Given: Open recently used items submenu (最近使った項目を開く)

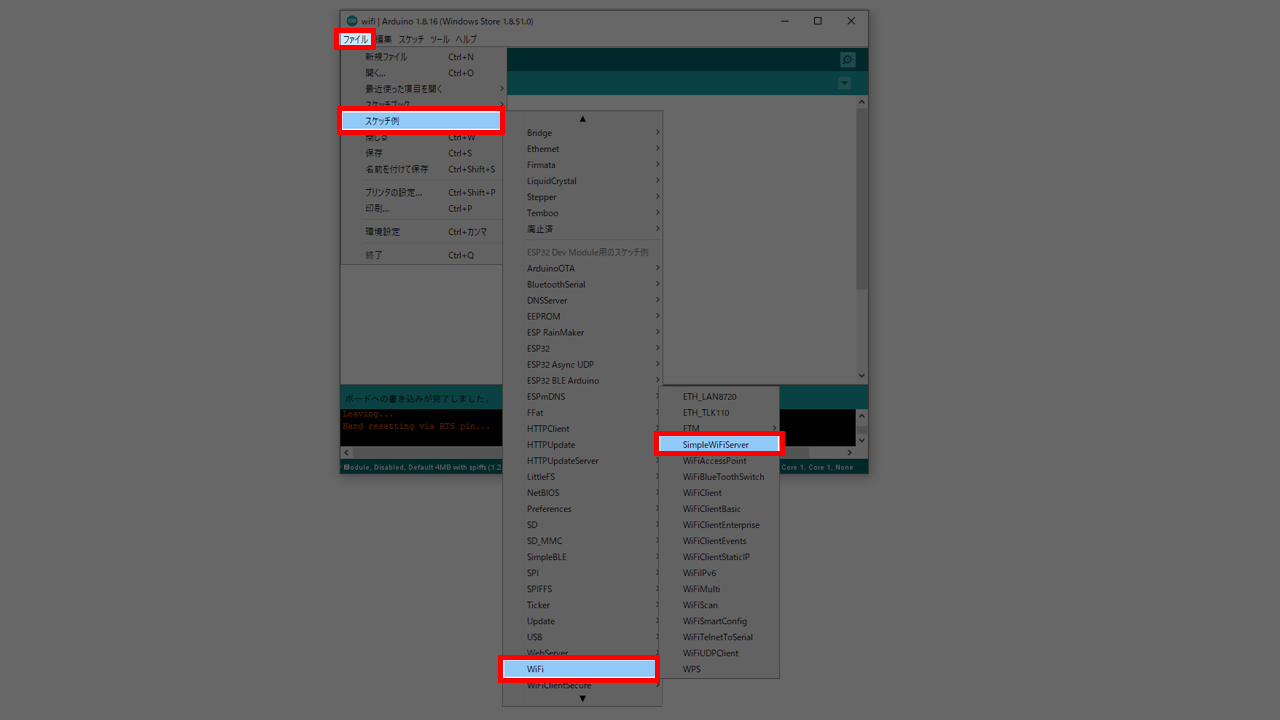Looking at the screenshot, I should click(x=422, y=89).
